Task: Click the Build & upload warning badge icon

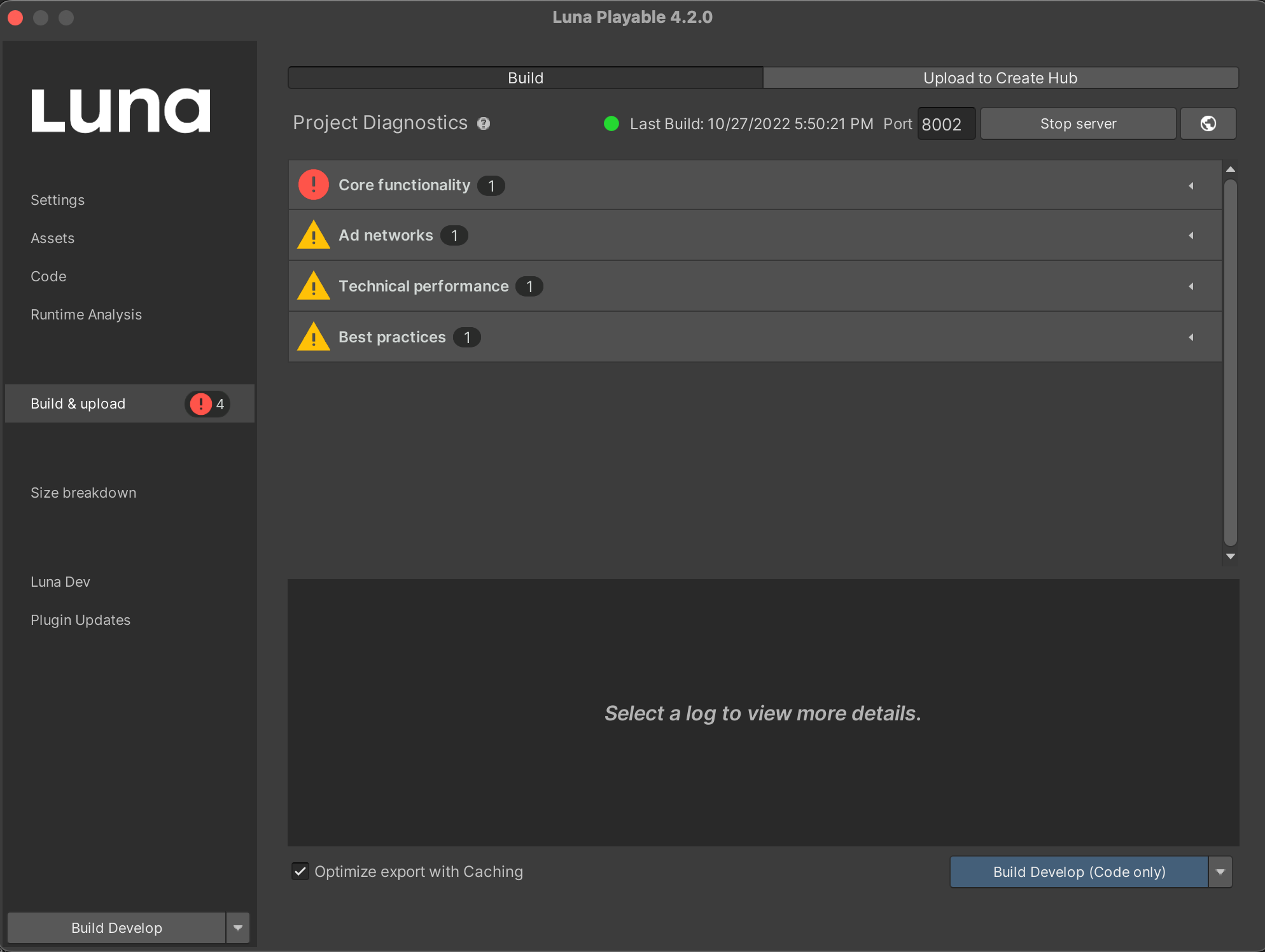Action: [x=200, y=403]
